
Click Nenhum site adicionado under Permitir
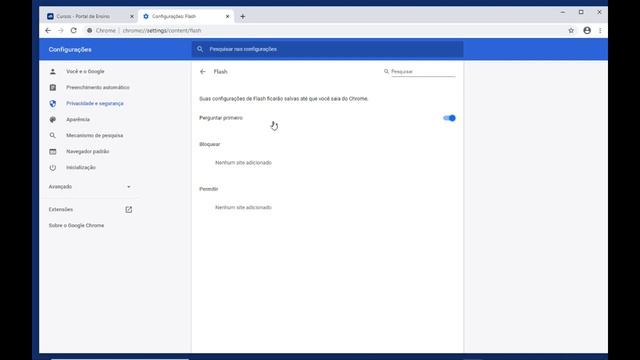(243, 208)
